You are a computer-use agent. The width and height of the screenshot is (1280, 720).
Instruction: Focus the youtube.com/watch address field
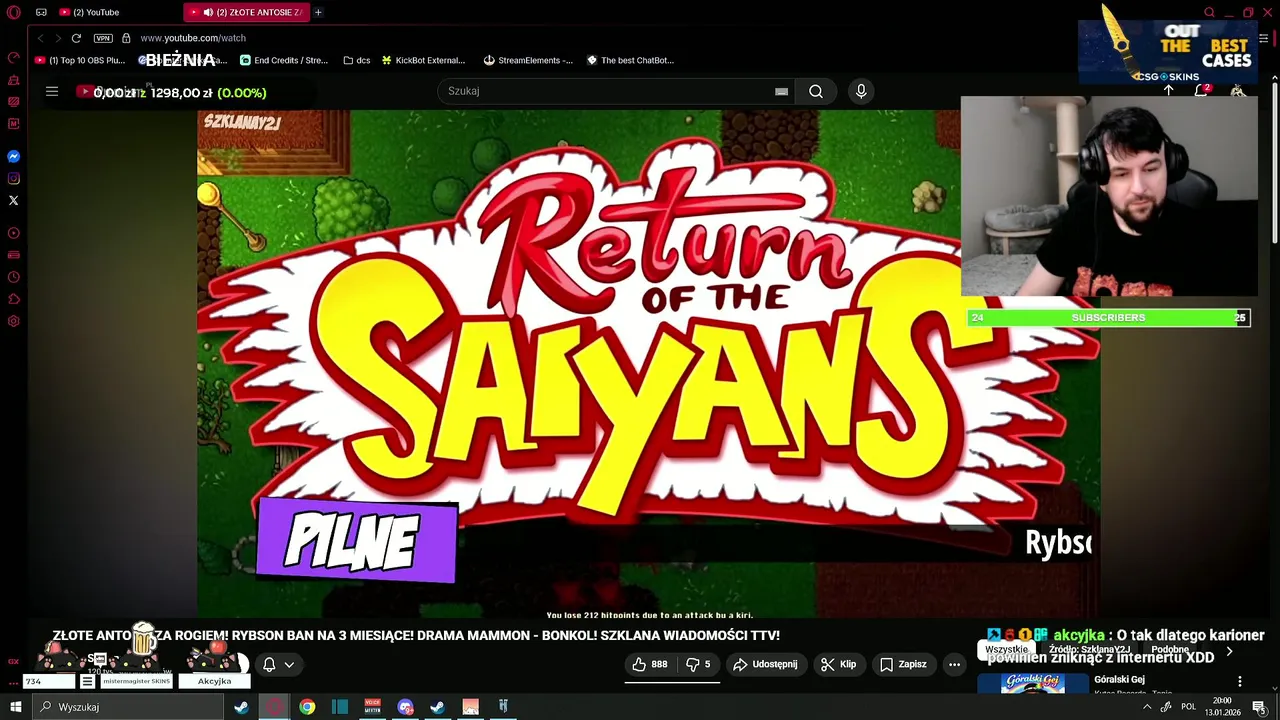(x=193, y=38)
